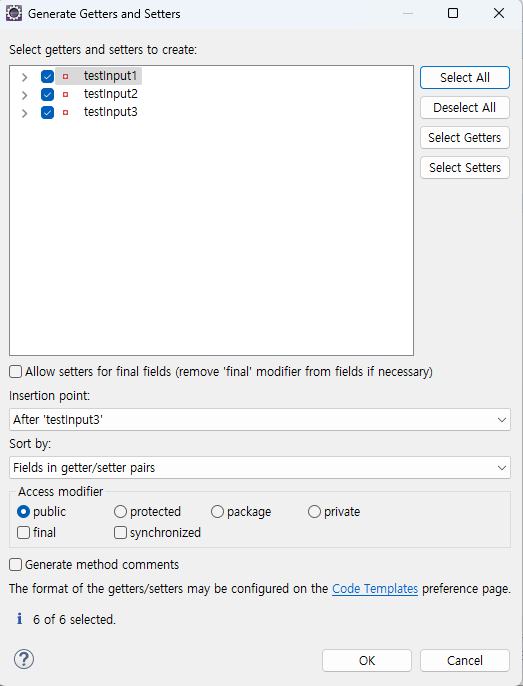Expand the testInput2 tree node

[25, 95]
